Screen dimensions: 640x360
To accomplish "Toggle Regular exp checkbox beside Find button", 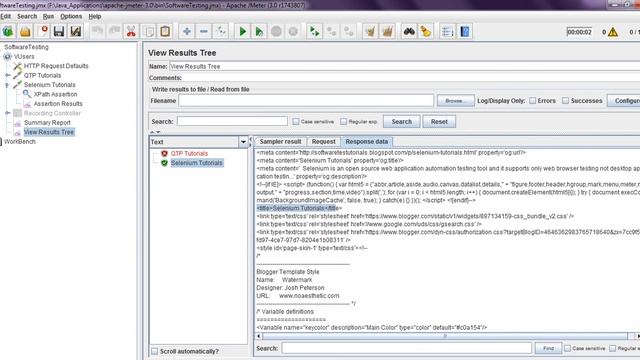I will tap(613, 348).
